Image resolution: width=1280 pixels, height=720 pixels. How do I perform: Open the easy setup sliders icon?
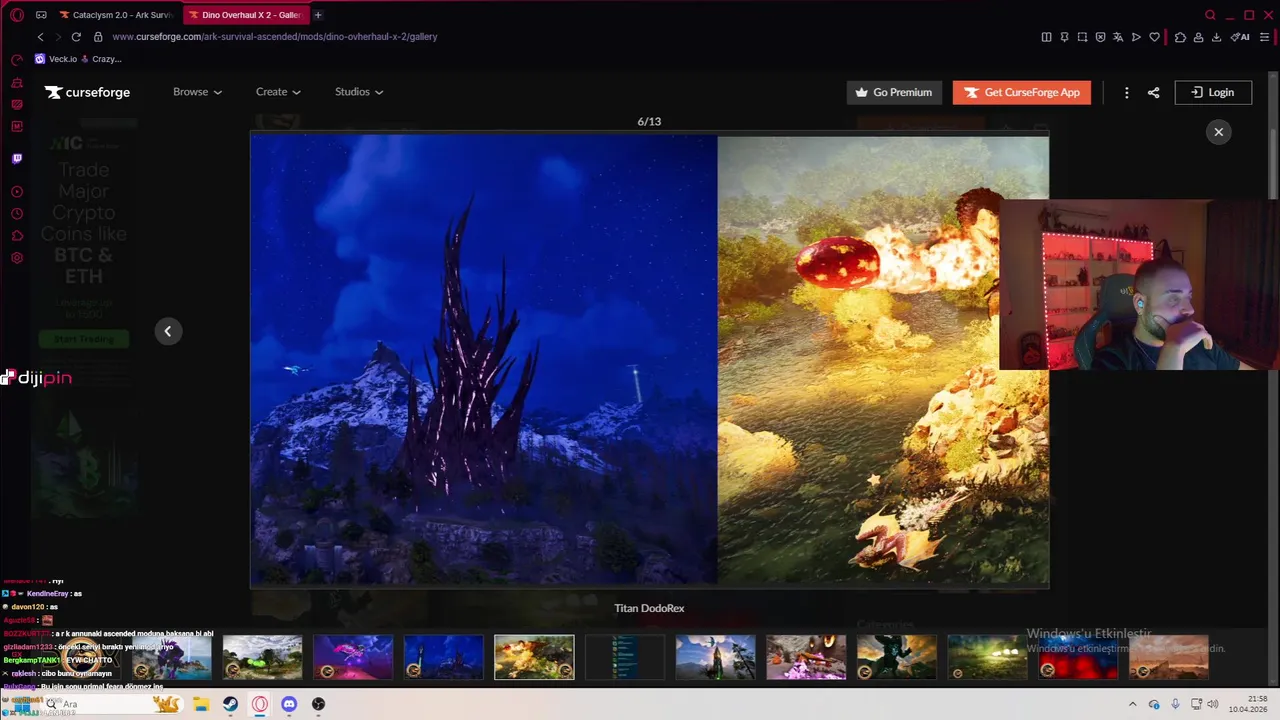coord(1265,37)
